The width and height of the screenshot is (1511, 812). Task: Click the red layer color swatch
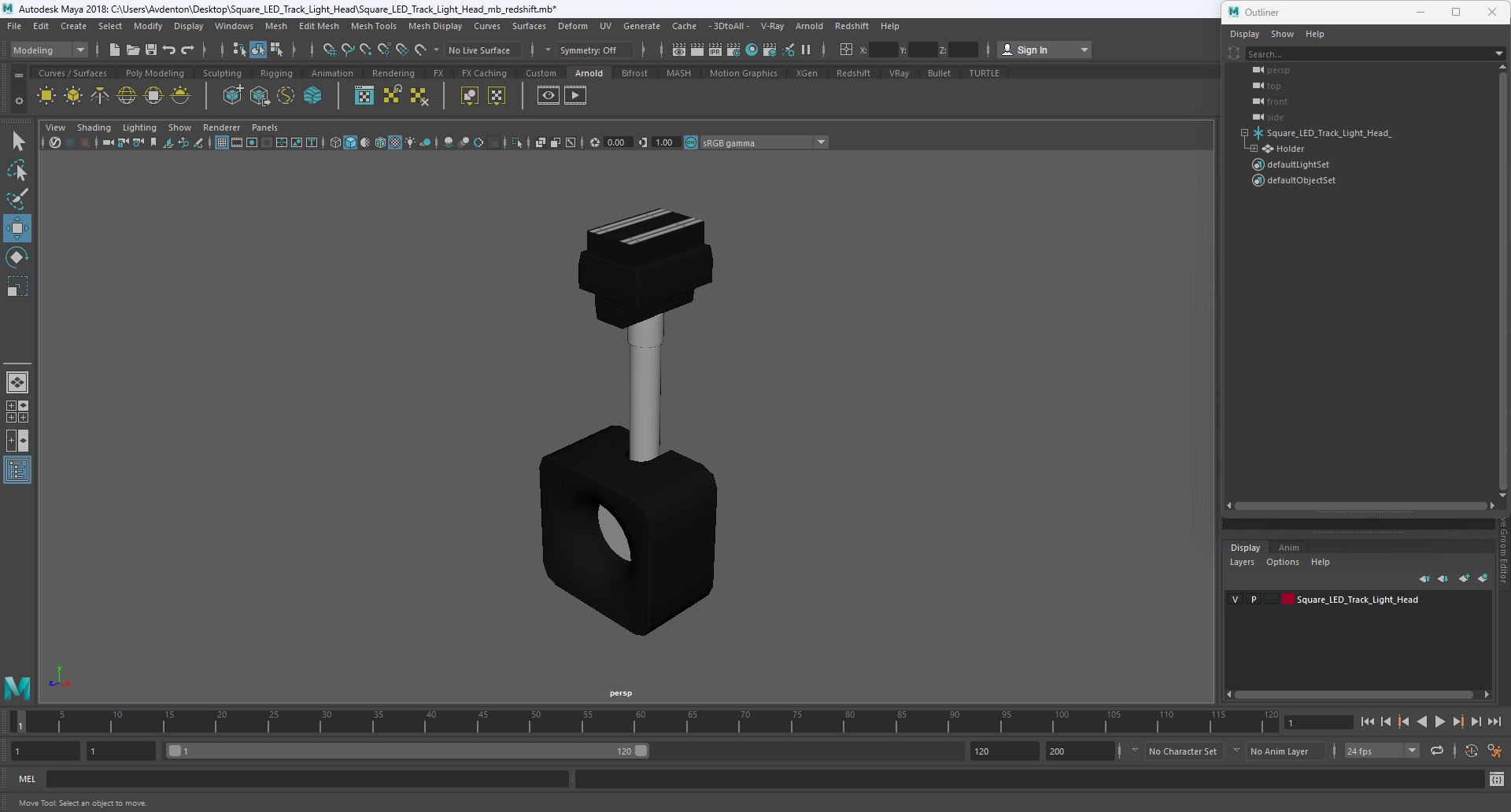pyautogui.click(x=1288, y=600)
